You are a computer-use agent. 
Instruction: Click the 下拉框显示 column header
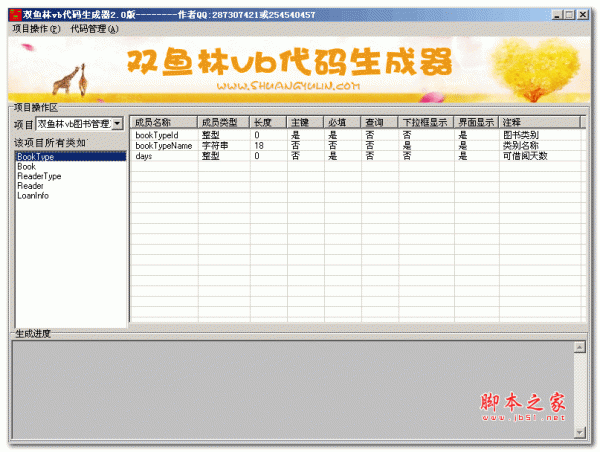426,122
